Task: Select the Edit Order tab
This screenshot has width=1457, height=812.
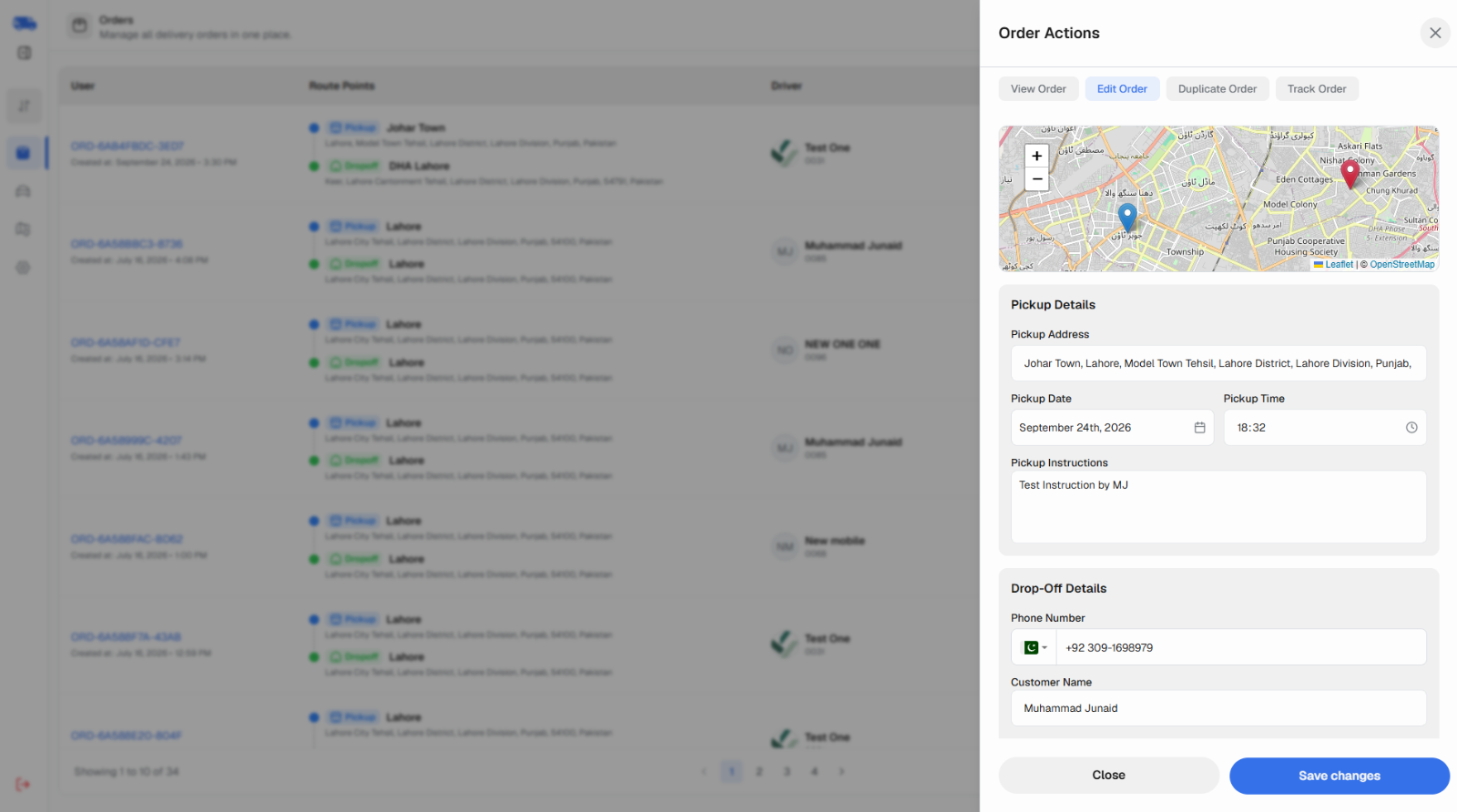Action: (x=1122, y=89)
